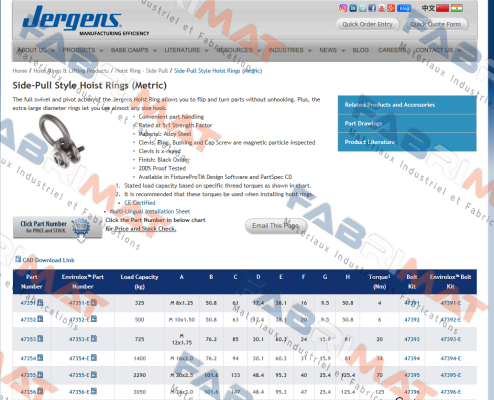Expand the RESOURCES dropdown arrow

click(x=259, y=51)
